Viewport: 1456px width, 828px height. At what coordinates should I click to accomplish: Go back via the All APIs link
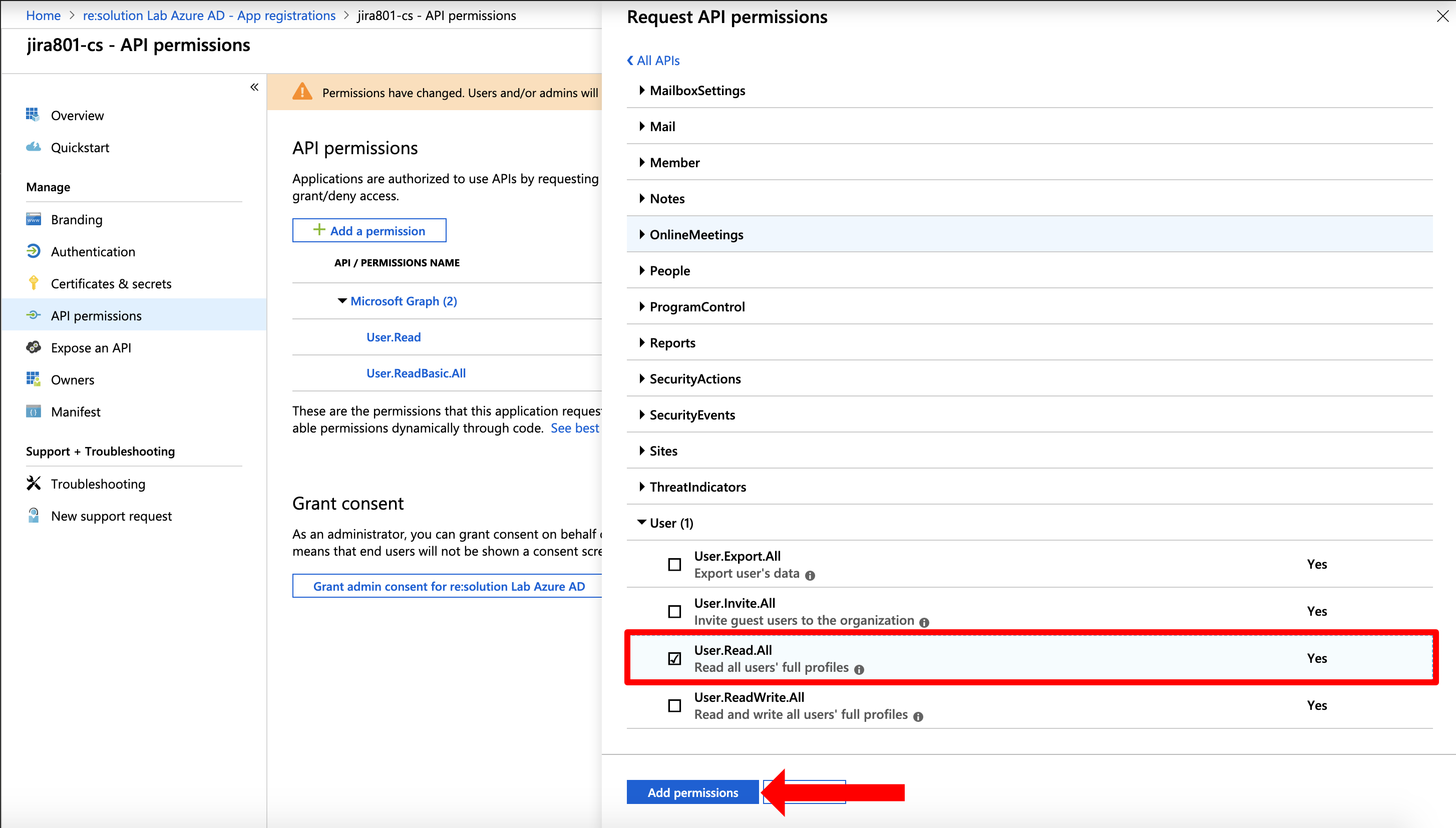(653, 60)
